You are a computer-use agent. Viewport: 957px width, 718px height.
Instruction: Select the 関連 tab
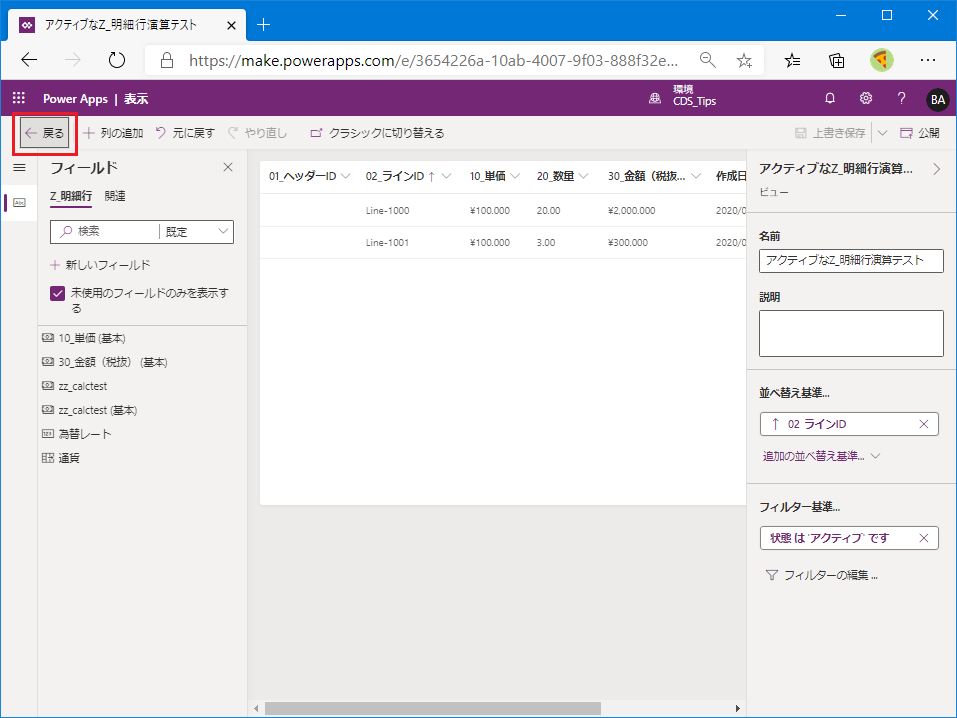[115, 196]
